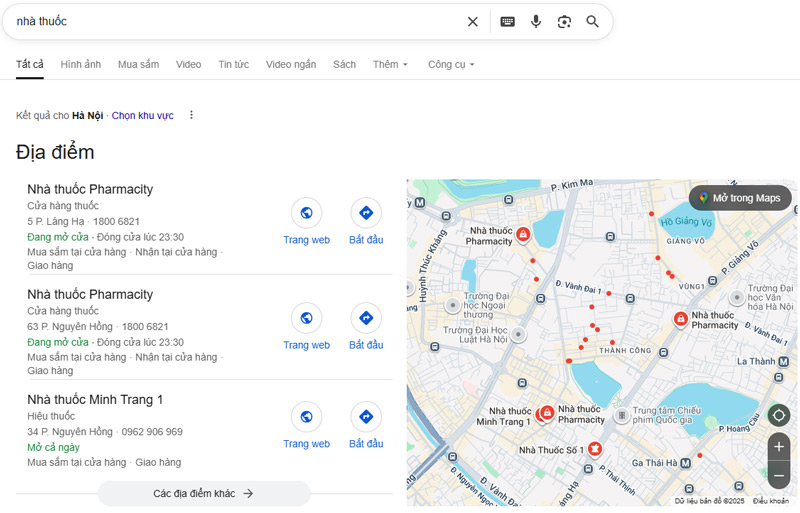Click phone number 0962 906 969

[152, 432]
